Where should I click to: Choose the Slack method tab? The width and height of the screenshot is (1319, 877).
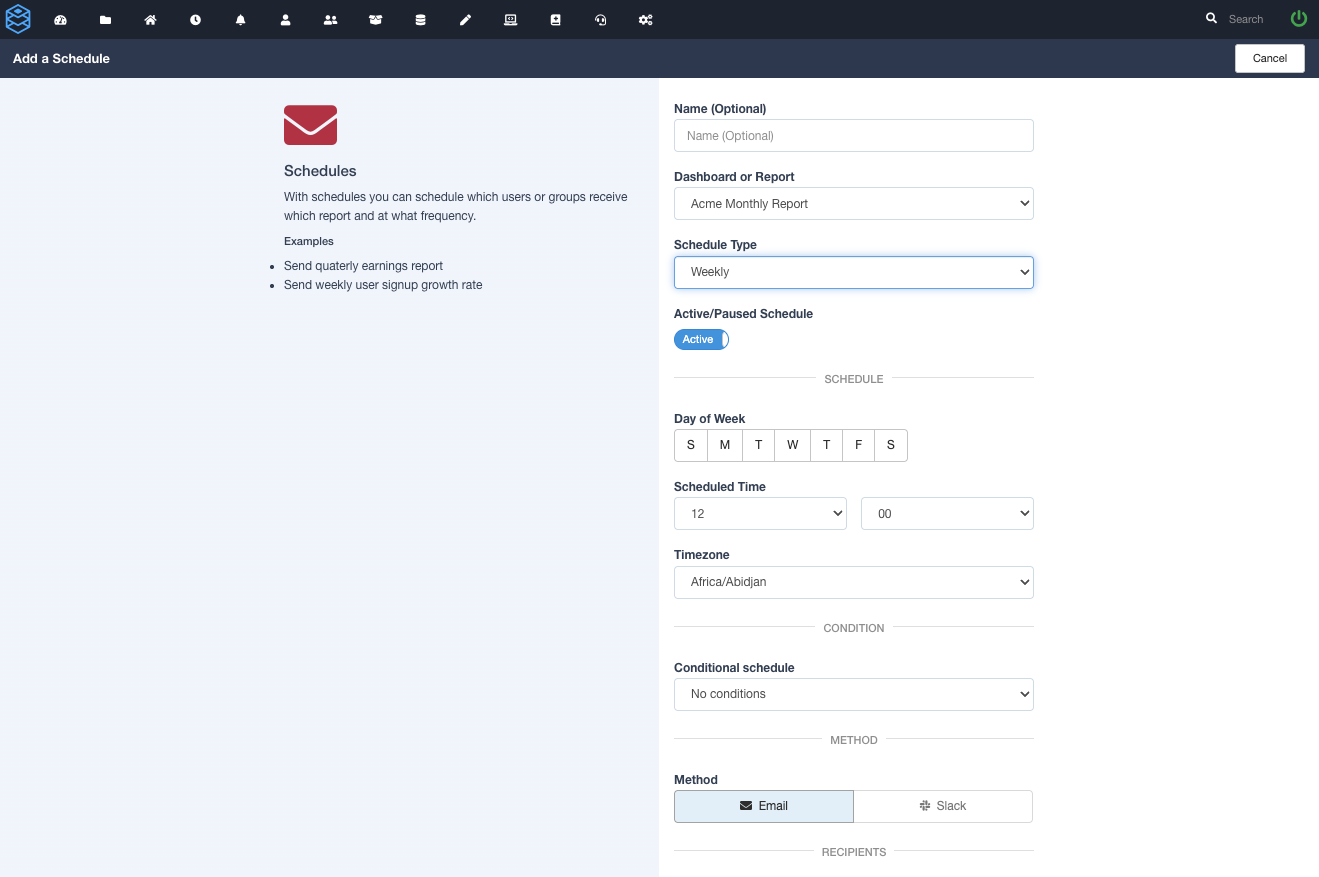pyautogui.click(x=942, y=806)
